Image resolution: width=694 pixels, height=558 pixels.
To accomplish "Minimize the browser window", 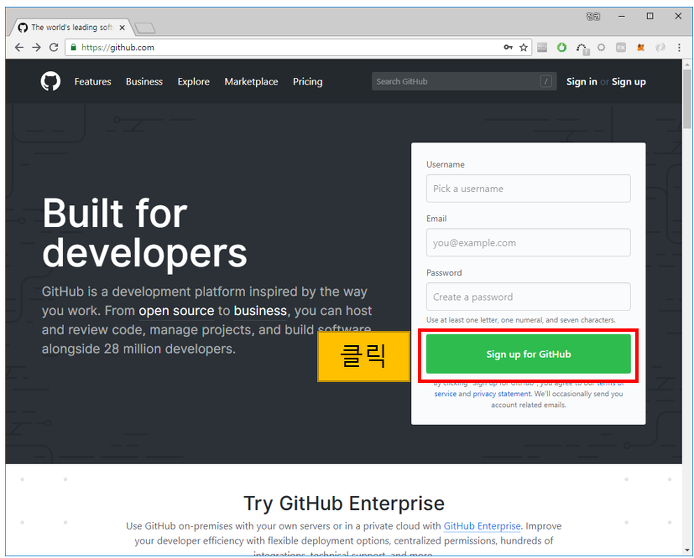I will coord(622,16).
